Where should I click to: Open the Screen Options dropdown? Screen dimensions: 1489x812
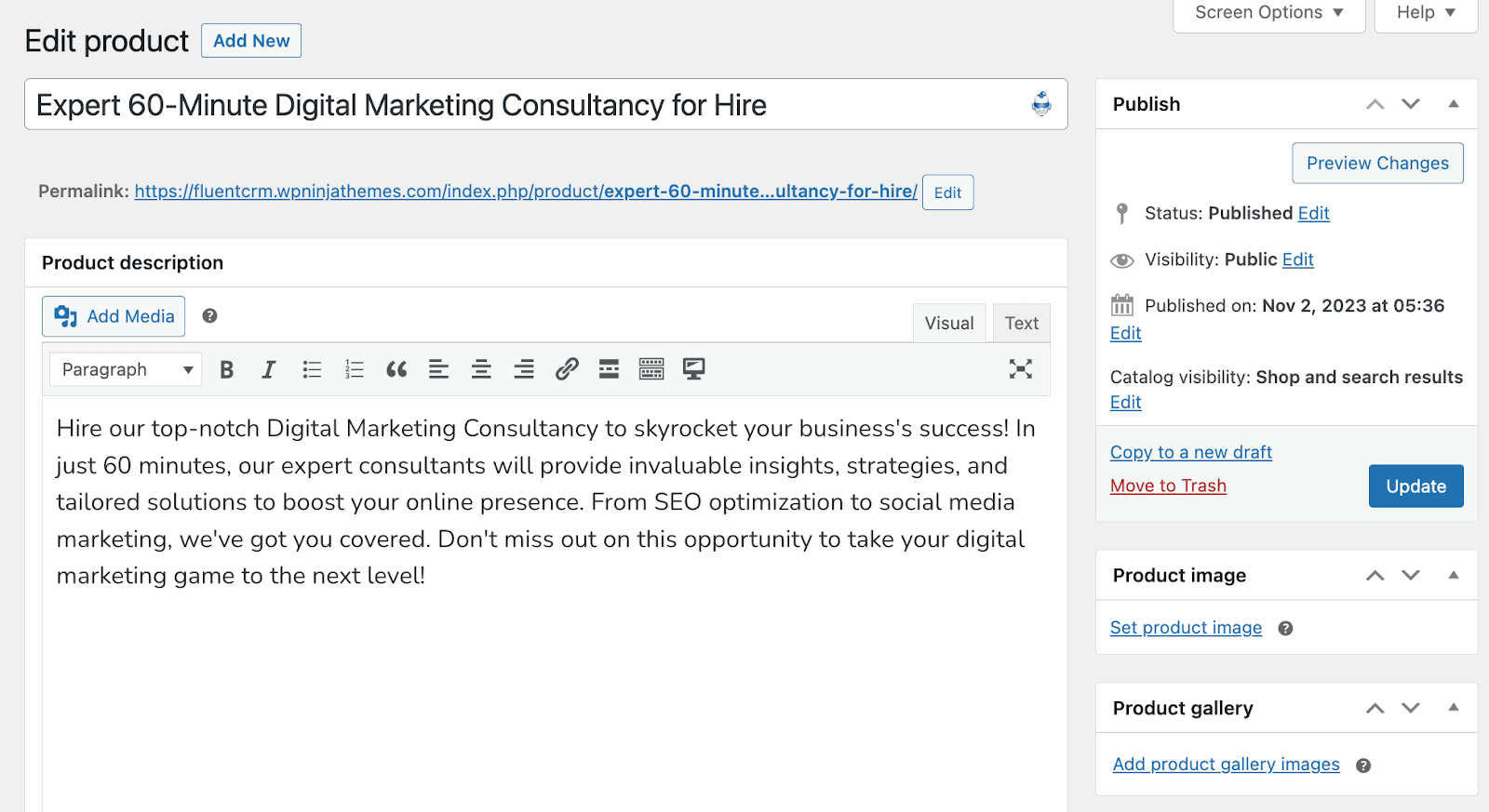(x=1268, y=13)
